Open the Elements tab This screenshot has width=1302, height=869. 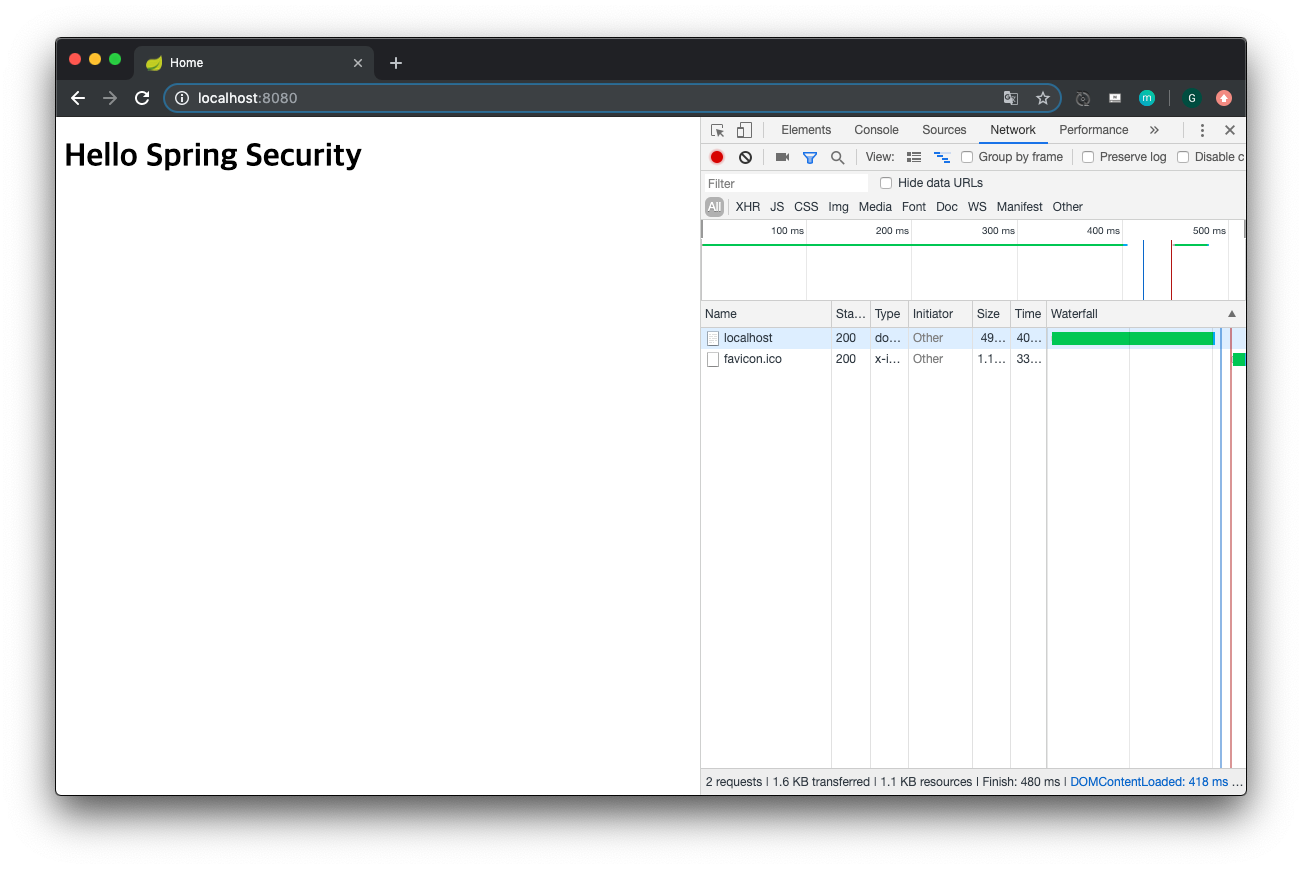pos(806,130)
